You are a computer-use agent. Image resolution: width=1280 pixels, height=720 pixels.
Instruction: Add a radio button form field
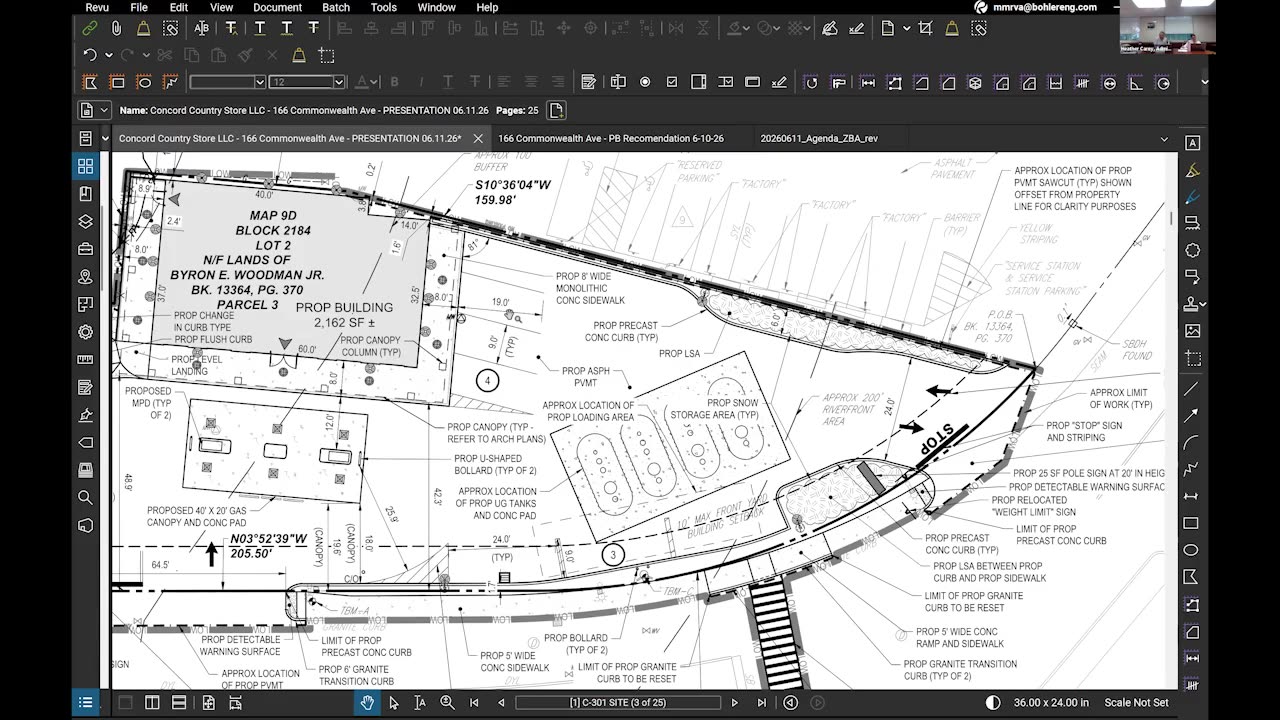tap(645, 82)
